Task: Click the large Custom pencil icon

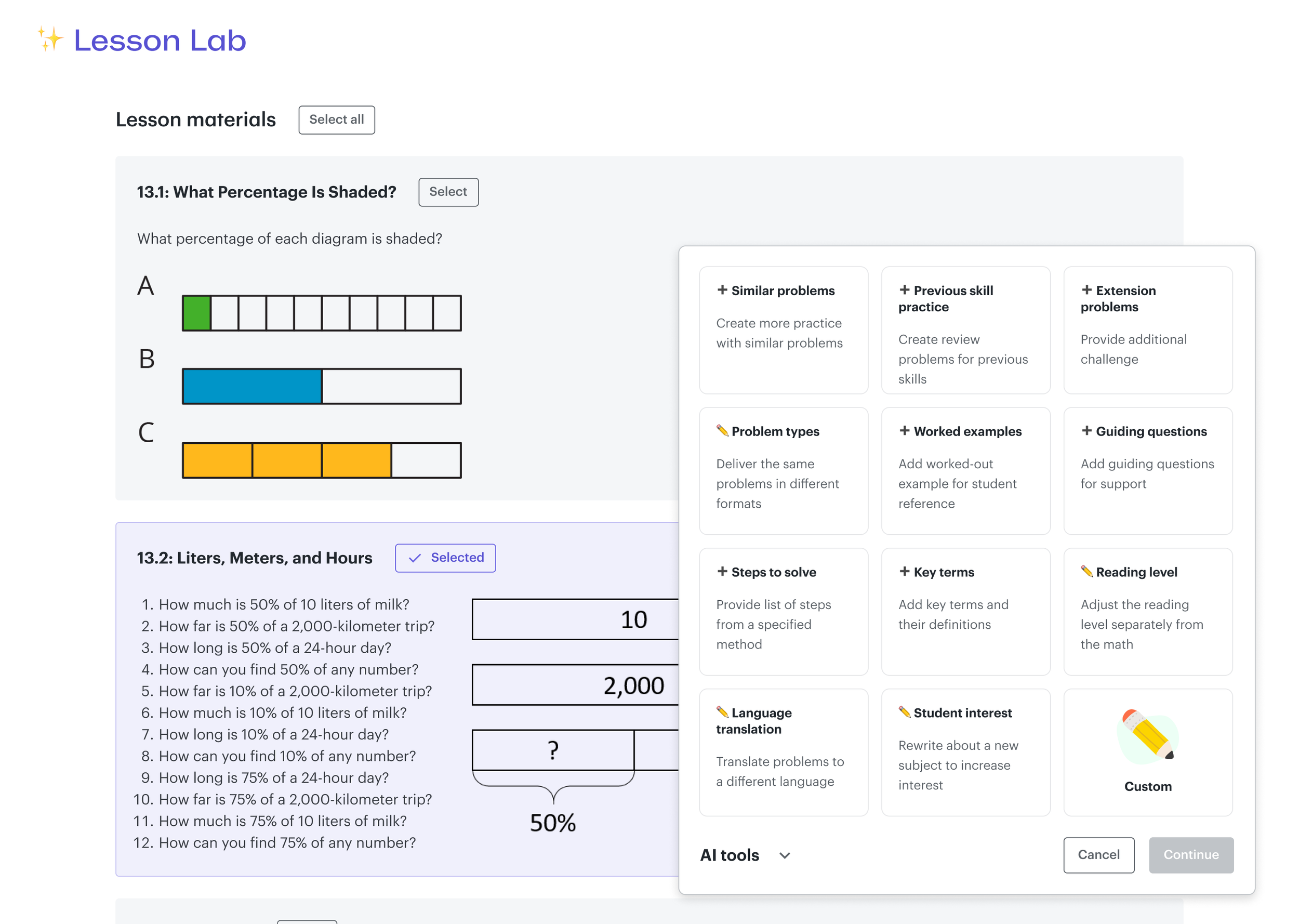Action: click(1147, 735)
